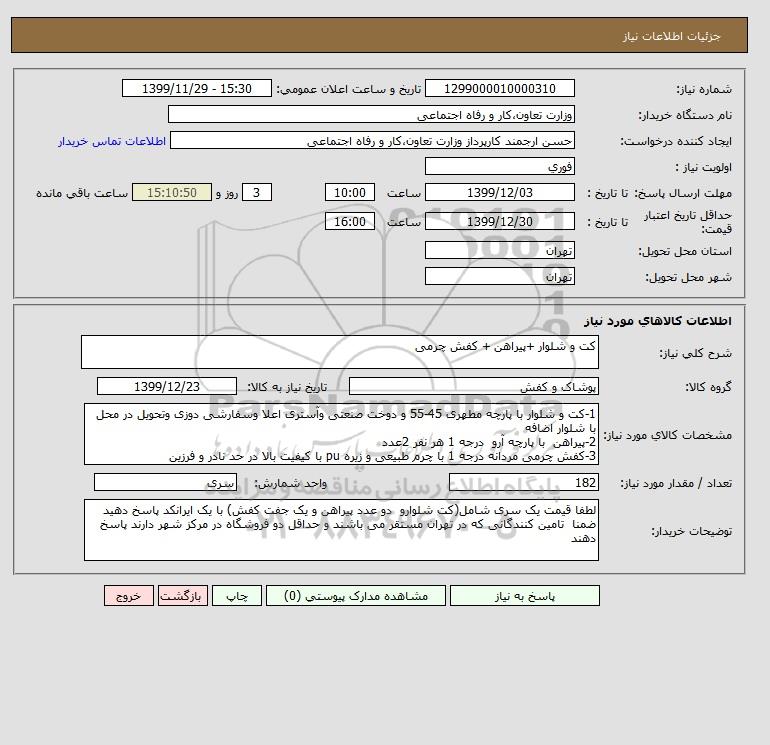Open مشاهده مدارک پیوستی (0) button
Image resolution: width=770 pixels, height=745 pixels.
[x=356, y=596]
